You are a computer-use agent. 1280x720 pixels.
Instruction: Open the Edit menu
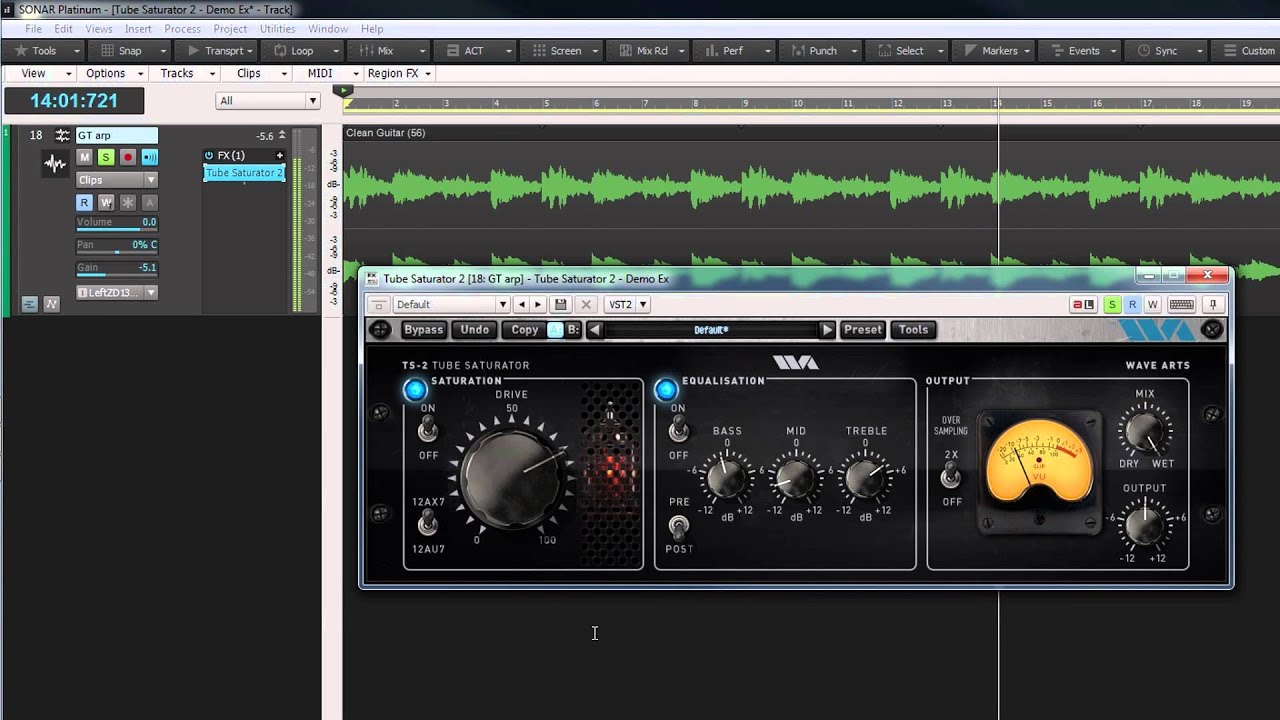(x=63, y=29)
